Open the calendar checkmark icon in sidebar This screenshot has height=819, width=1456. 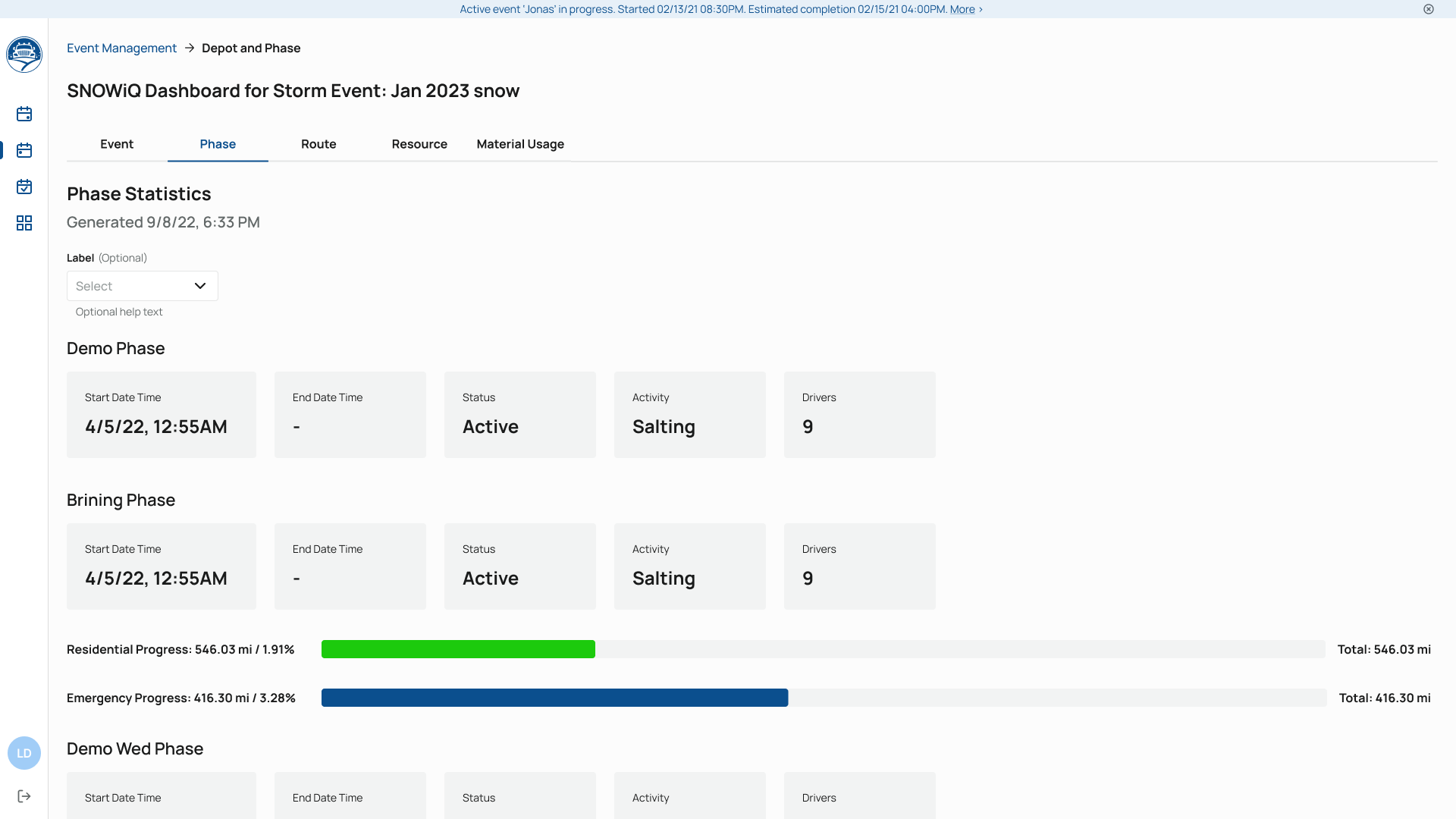pos(24,187)
